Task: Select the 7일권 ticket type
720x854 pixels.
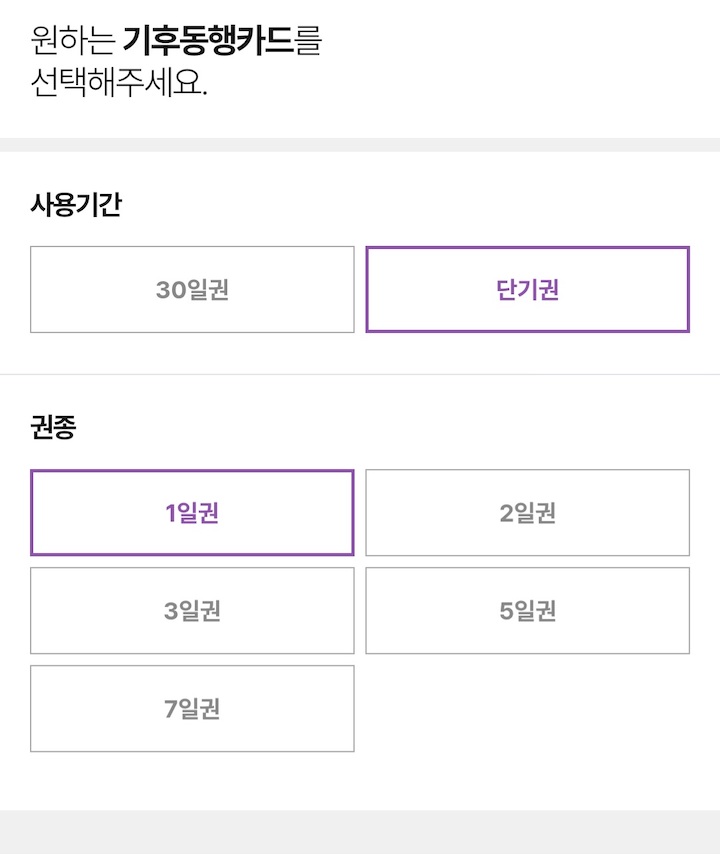Action: (192, 709)
